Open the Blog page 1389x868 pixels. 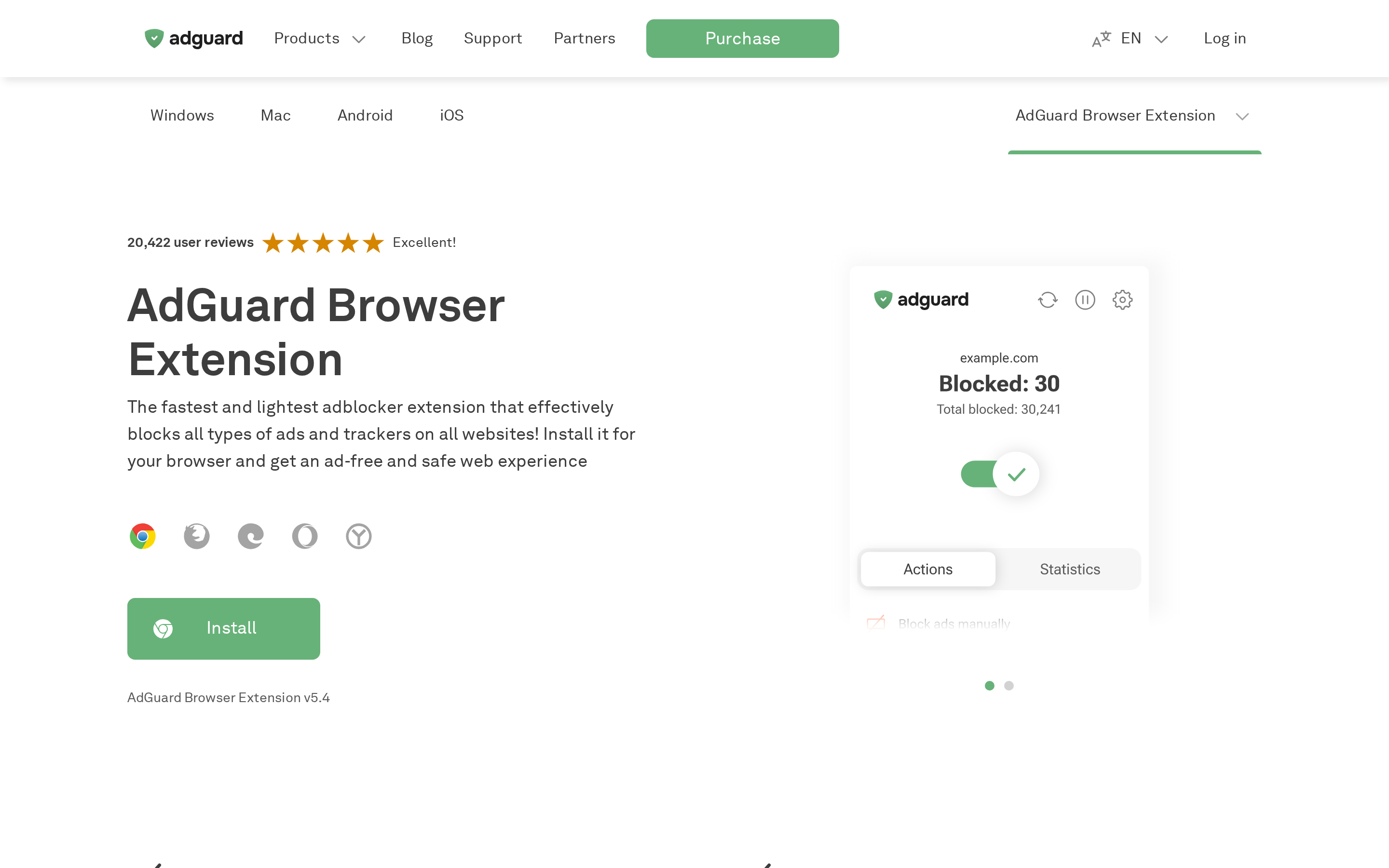point(417,39)
